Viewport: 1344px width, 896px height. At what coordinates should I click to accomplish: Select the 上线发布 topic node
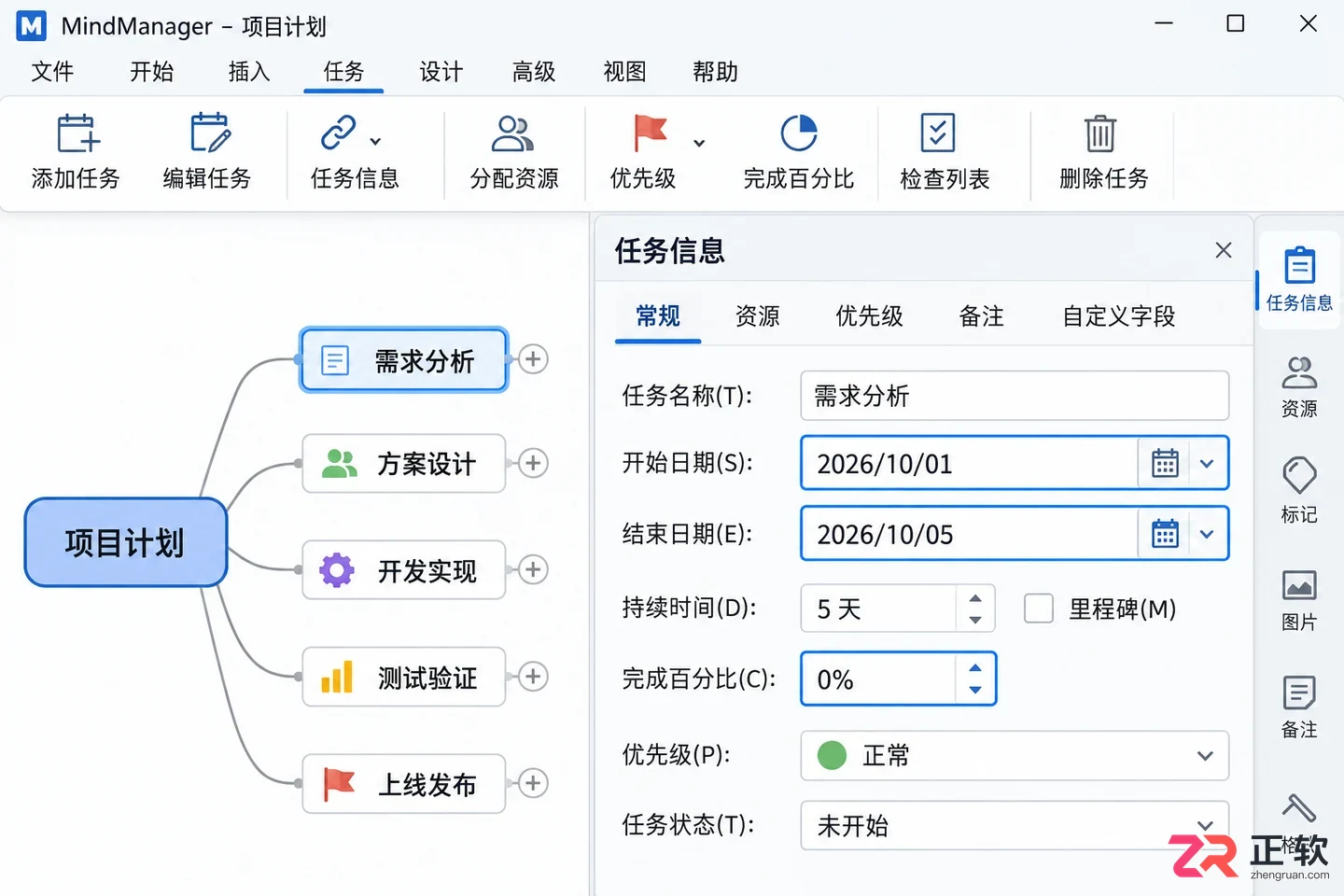(x=403, y=784)
